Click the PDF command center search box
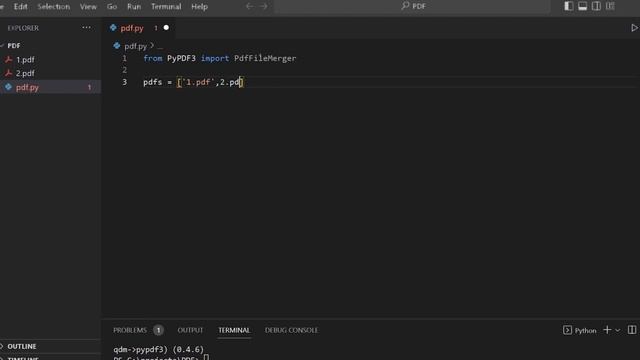Screen dimensions: 640x360 [413, 6]
